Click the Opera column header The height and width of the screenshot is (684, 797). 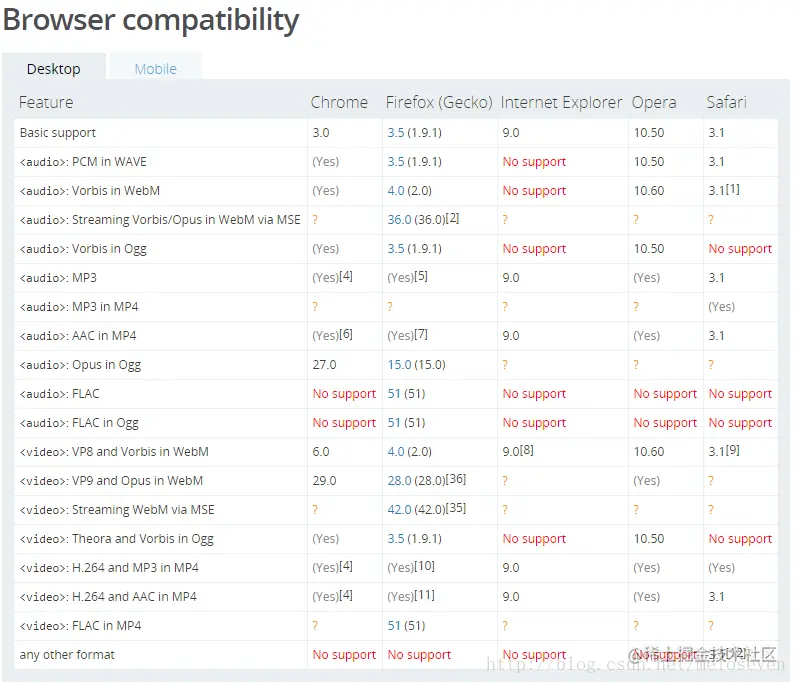pyautogui.click(x=654, y=102)
